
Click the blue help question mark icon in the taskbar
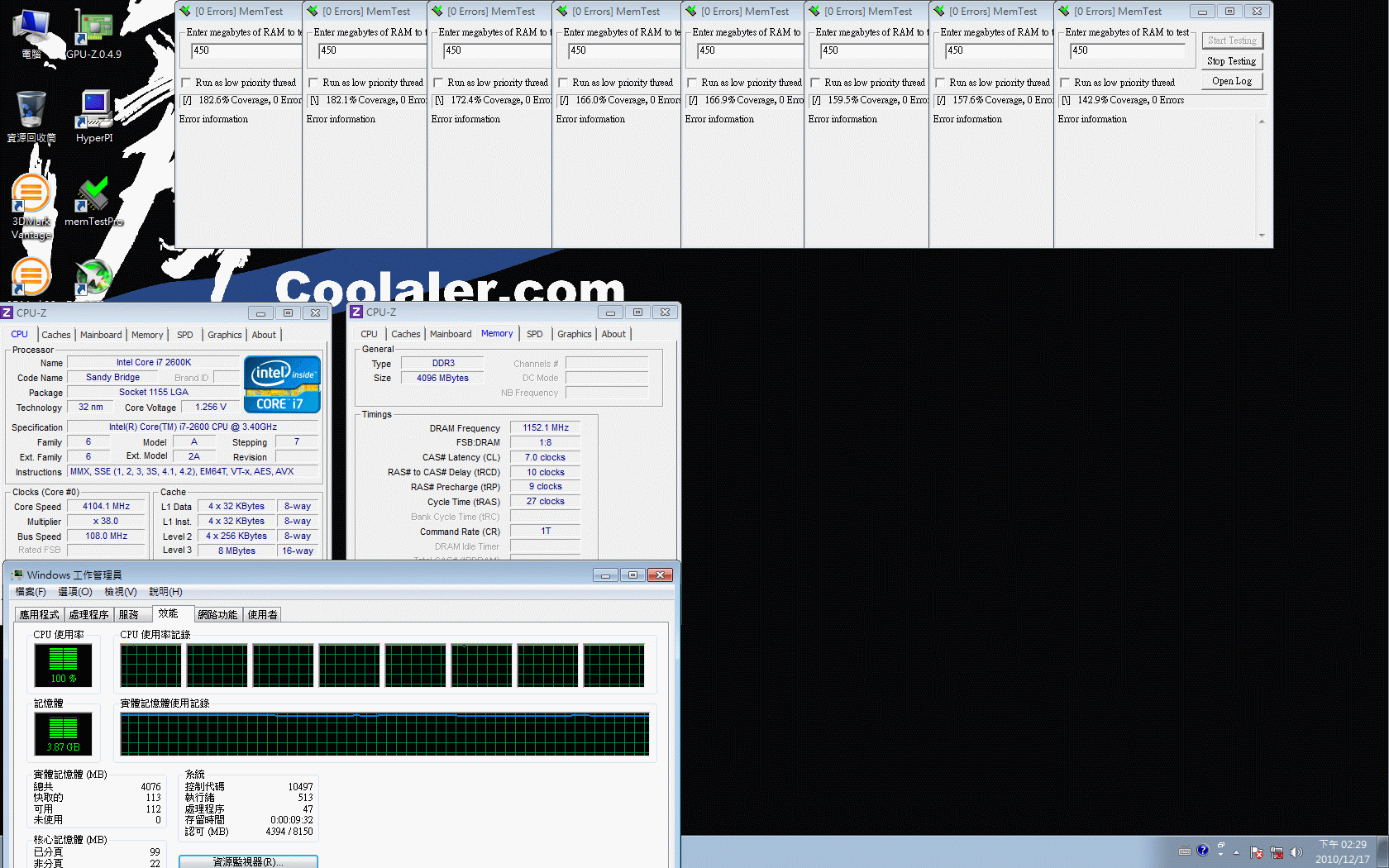[1203, 850]
